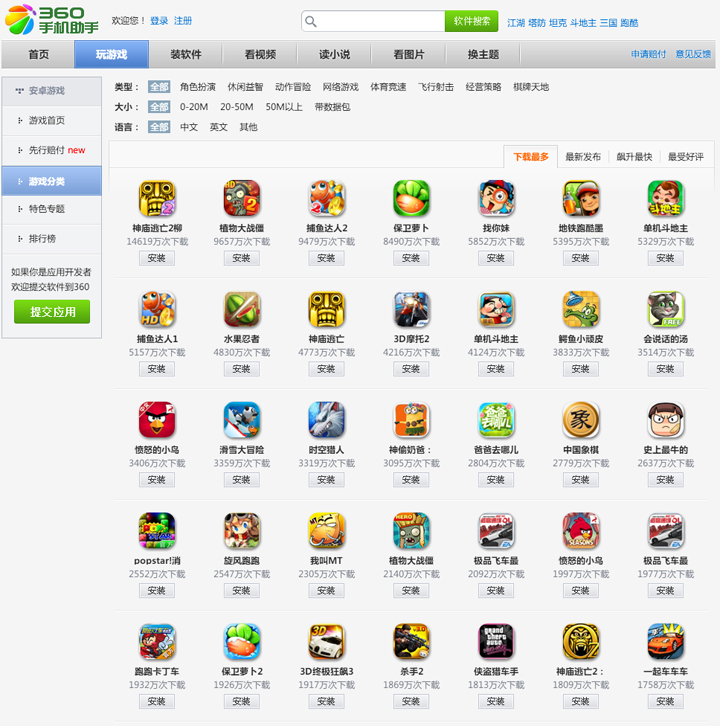Click the 会说话的汤姆猫 cat icon
Screen dimensions: 720x726
(665, 309)
